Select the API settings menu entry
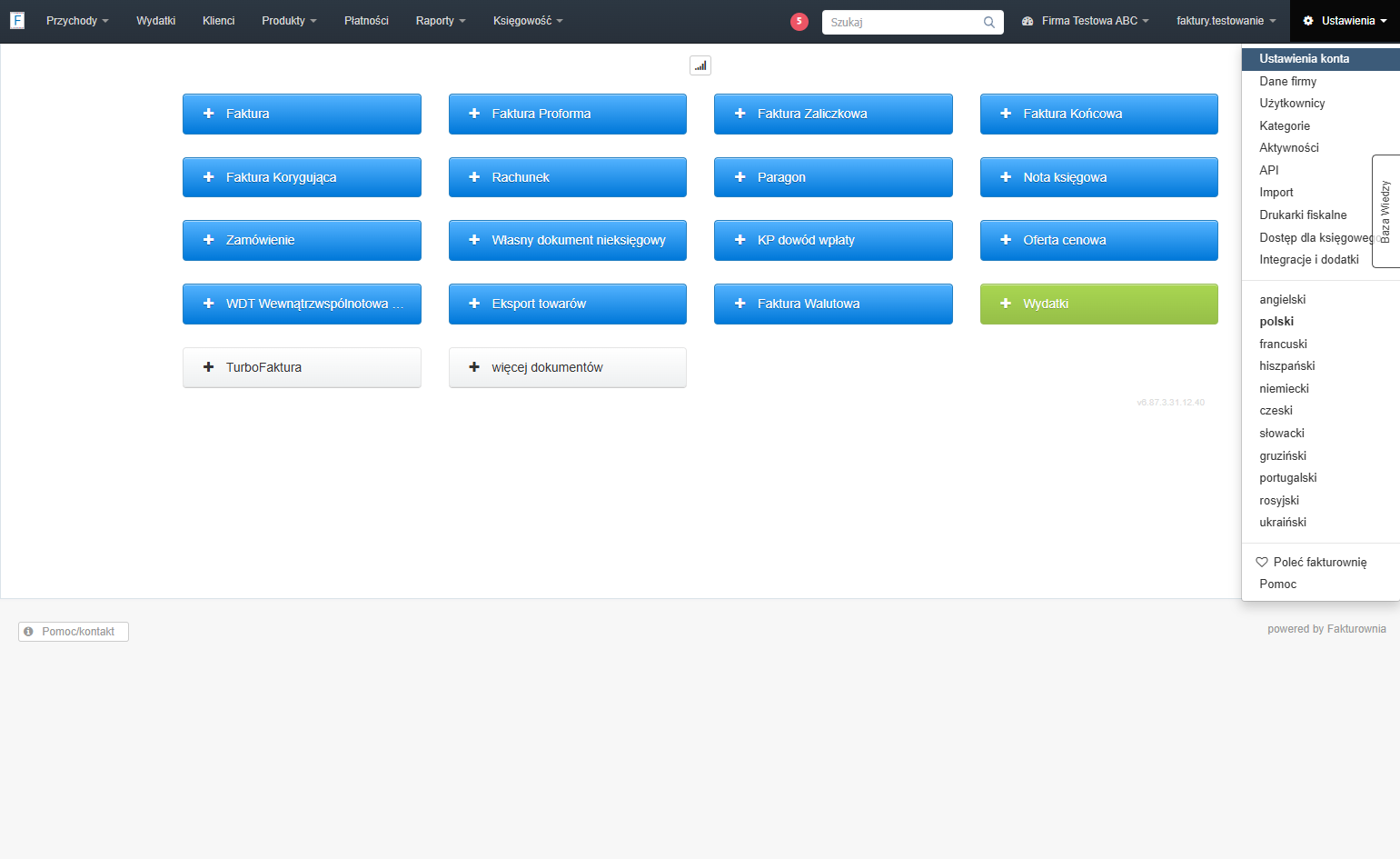Screen dimensions: 1400x859 click(1306, 171)
